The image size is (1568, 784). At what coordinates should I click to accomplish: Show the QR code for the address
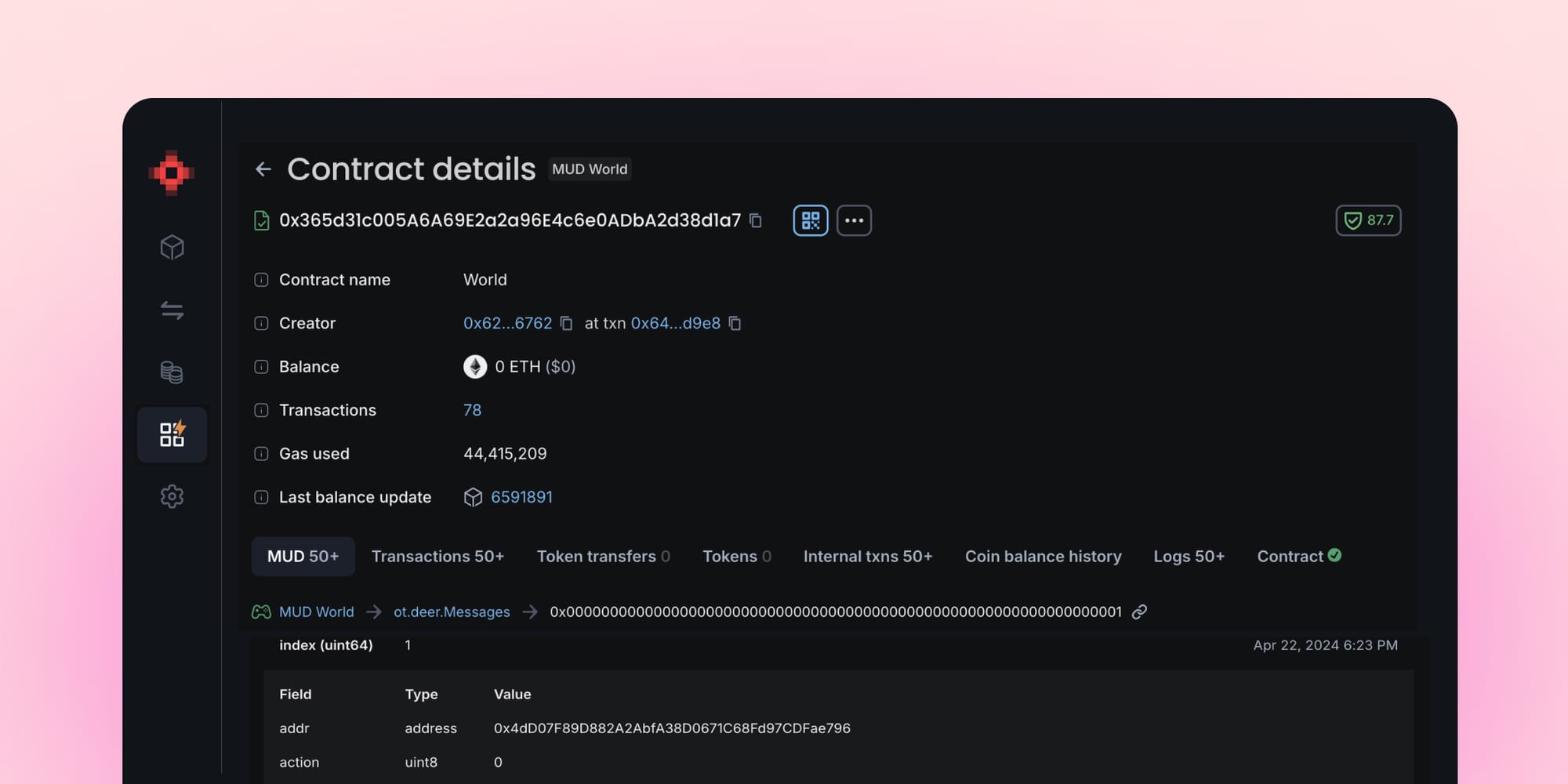811,220
